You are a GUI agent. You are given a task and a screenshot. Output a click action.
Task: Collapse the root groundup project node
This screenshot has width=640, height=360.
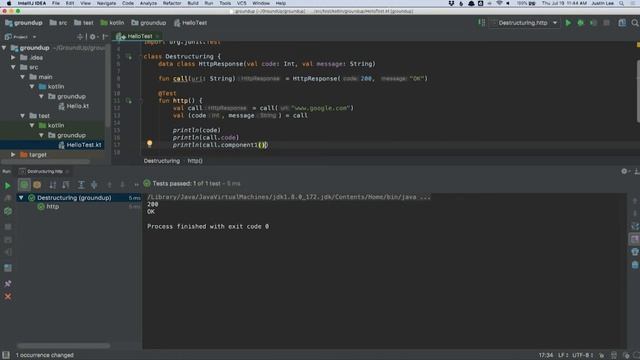(4, 48)
